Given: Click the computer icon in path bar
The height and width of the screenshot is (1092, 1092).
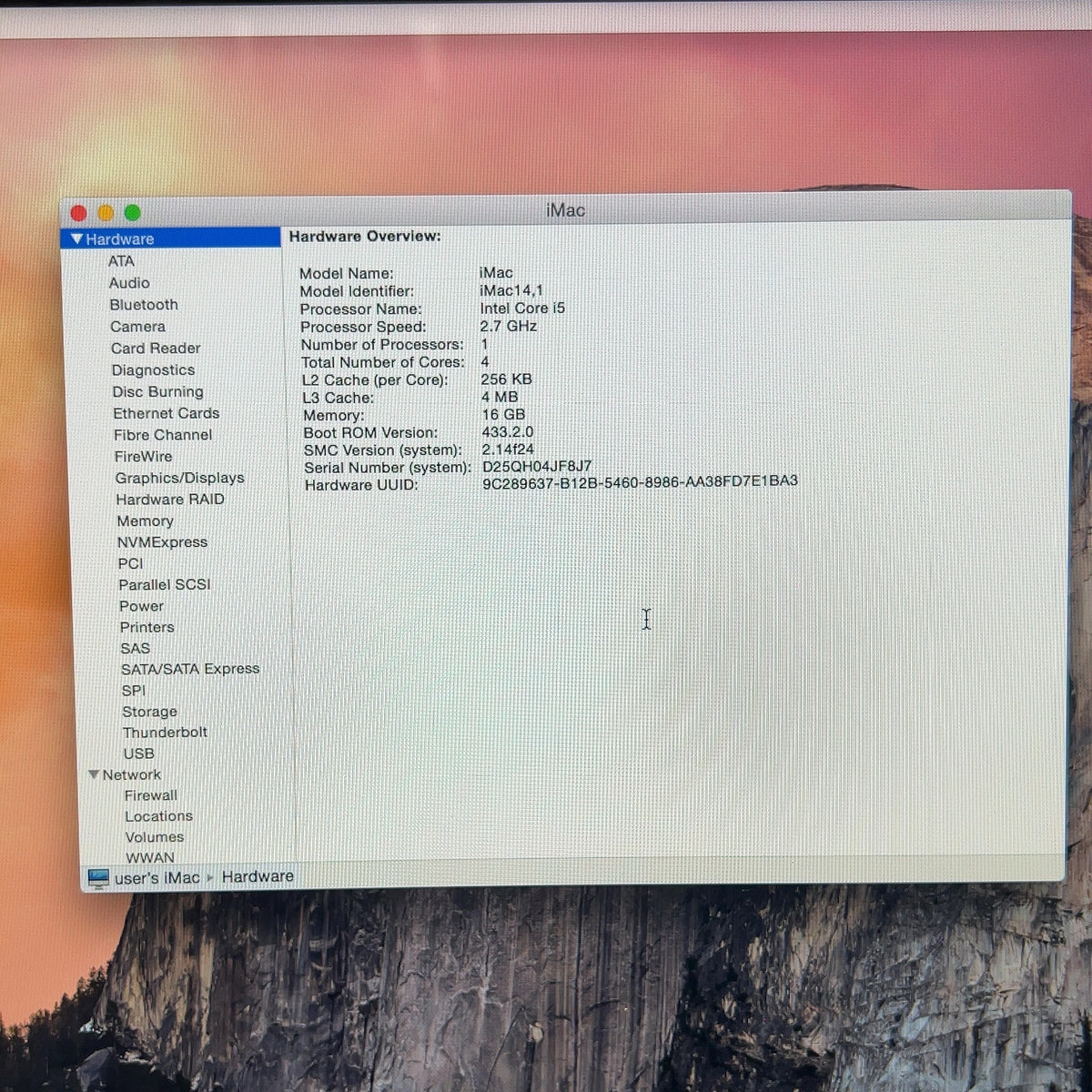Looking at the screenshot, I should [x=97, y=878].
